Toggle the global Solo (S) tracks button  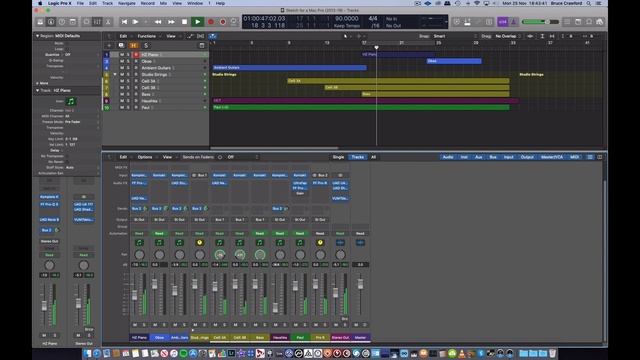click(146, 45)
